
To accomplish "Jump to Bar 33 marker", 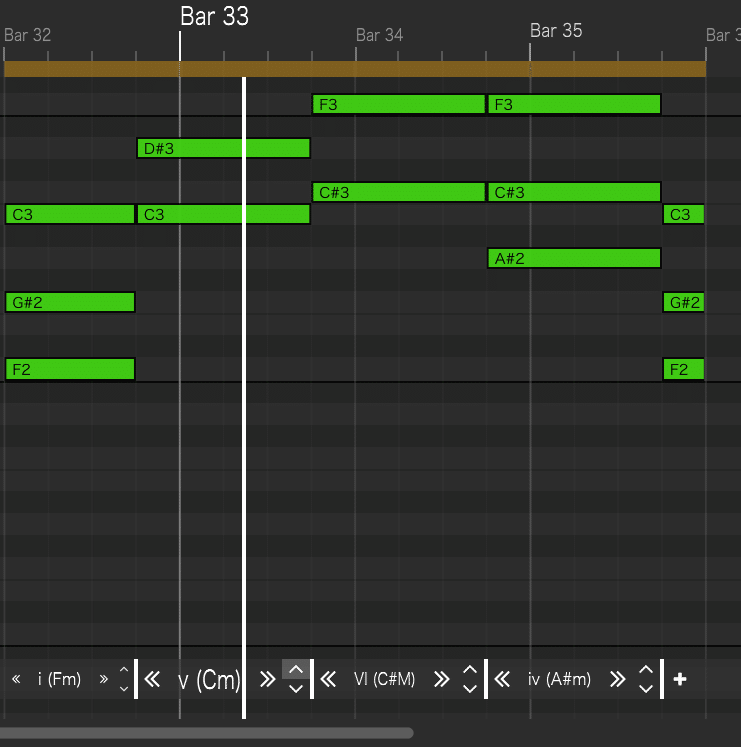I will (214, 16).
